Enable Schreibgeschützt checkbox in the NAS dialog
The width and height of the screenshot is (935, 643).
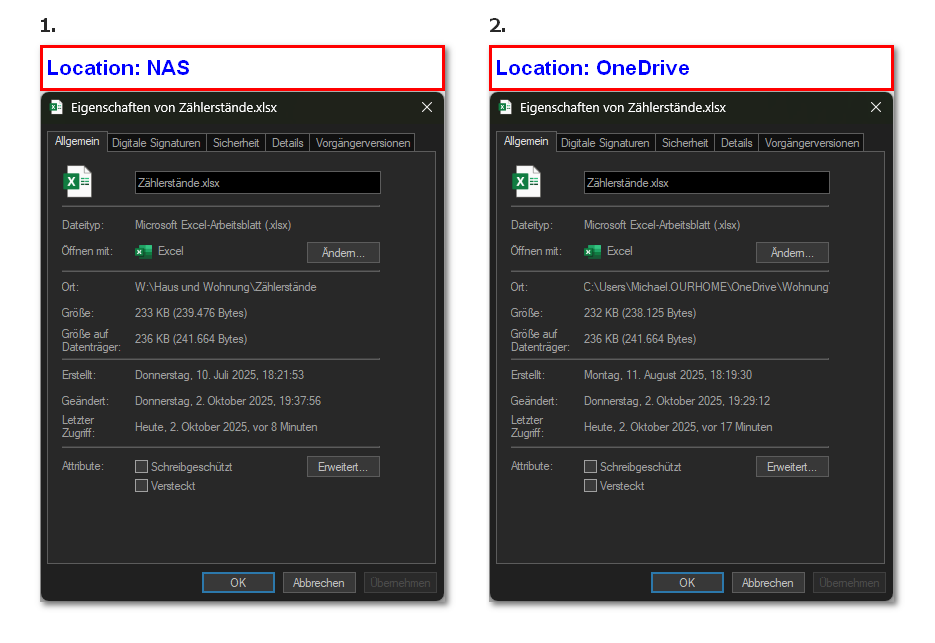pos(142,467)
